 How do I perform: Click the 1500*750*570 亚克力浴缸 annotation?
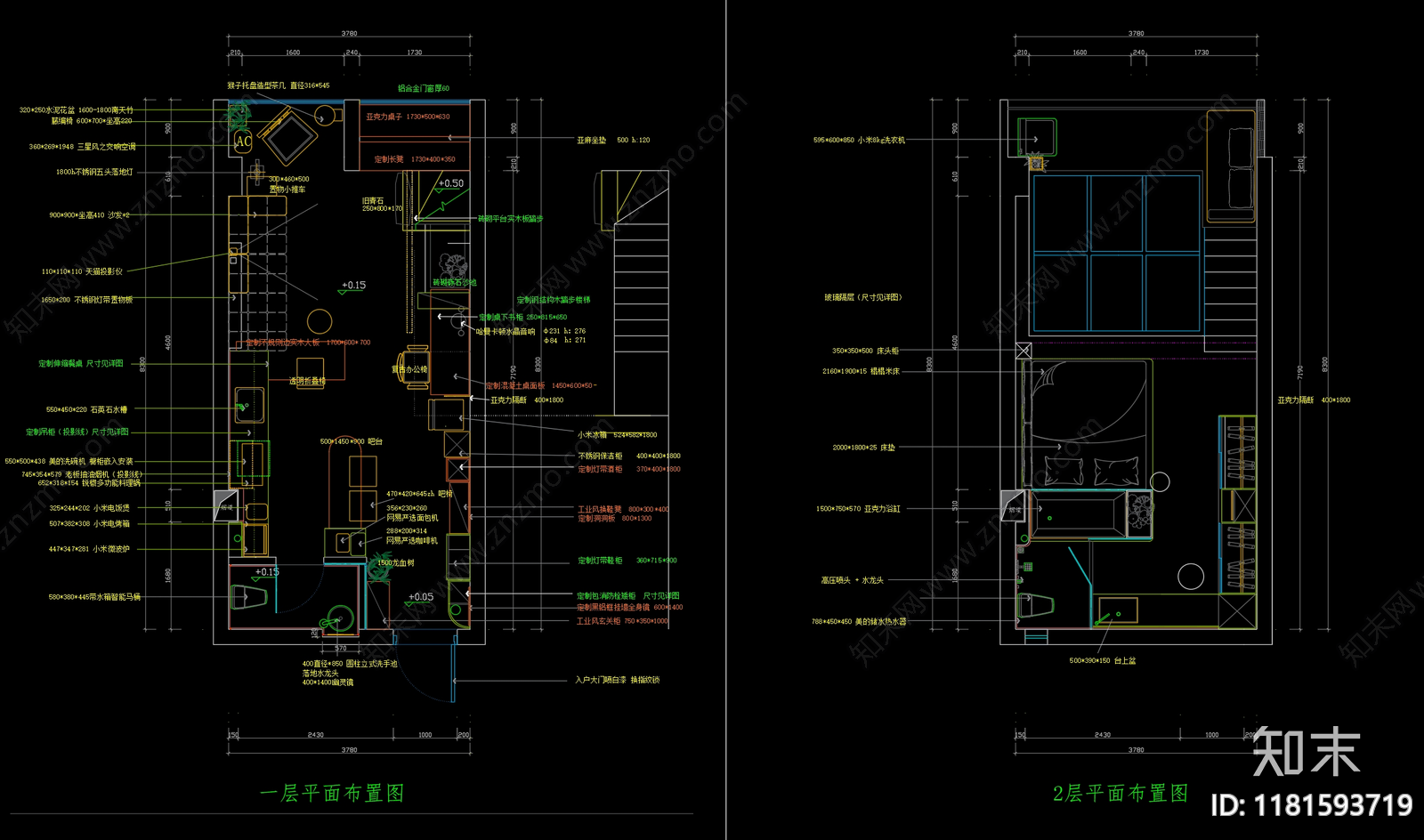858,509
